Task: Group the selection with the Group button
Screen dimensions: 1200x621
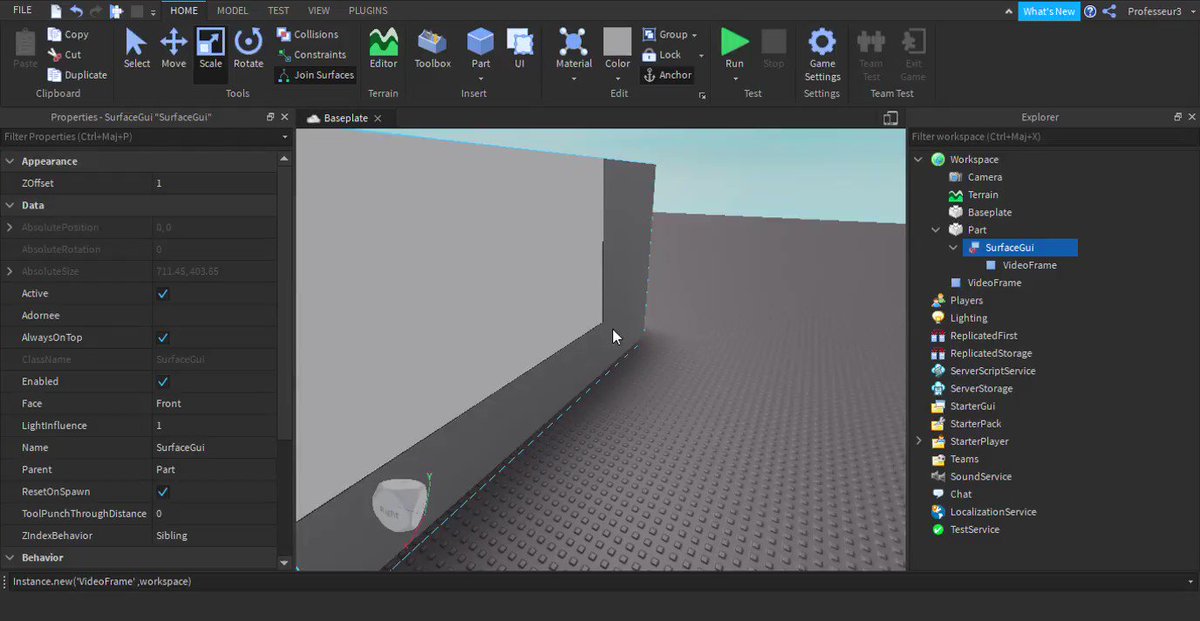Action: [665, 35]
